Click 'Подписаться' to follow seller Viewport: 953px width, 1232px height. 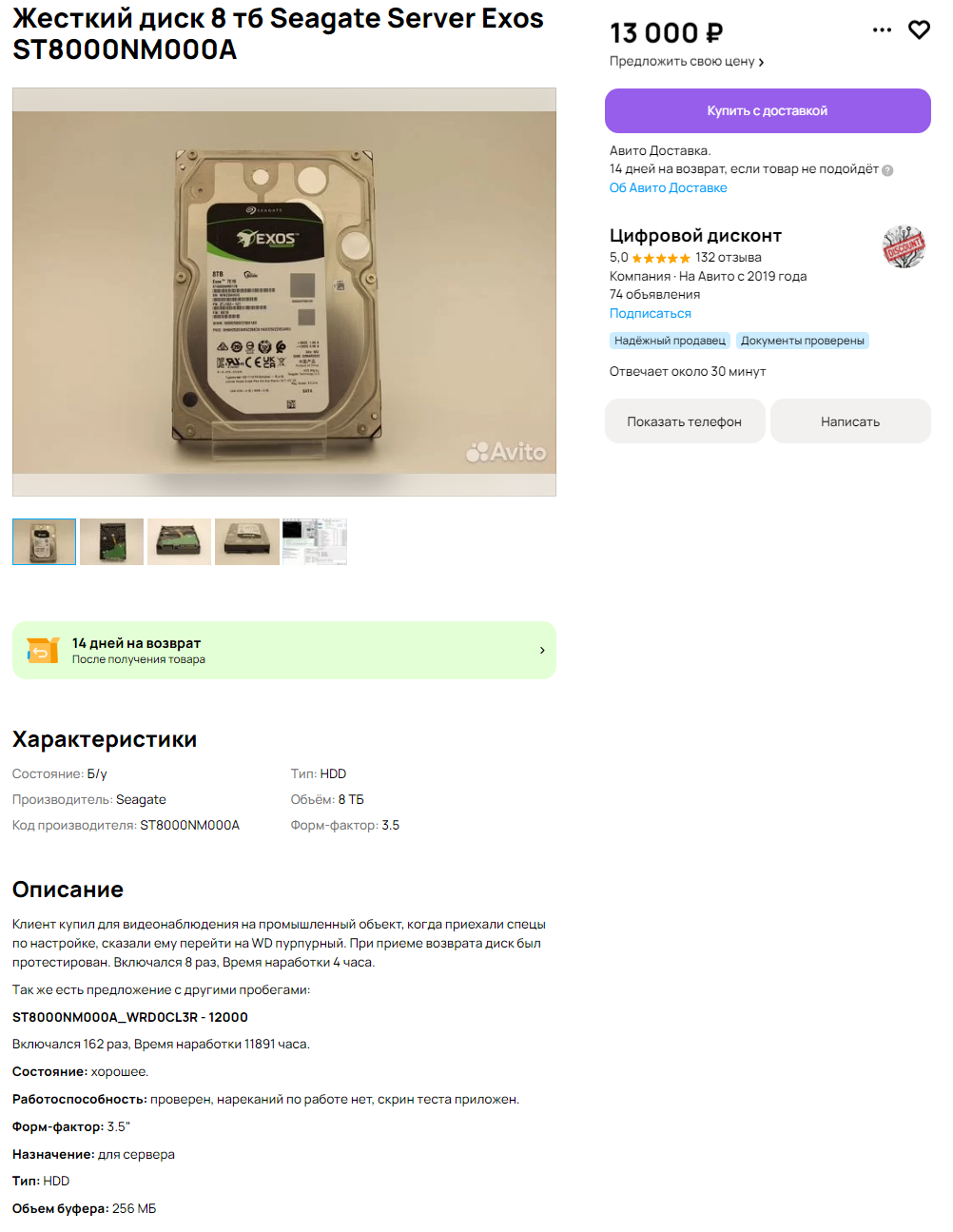coord(651,313)
